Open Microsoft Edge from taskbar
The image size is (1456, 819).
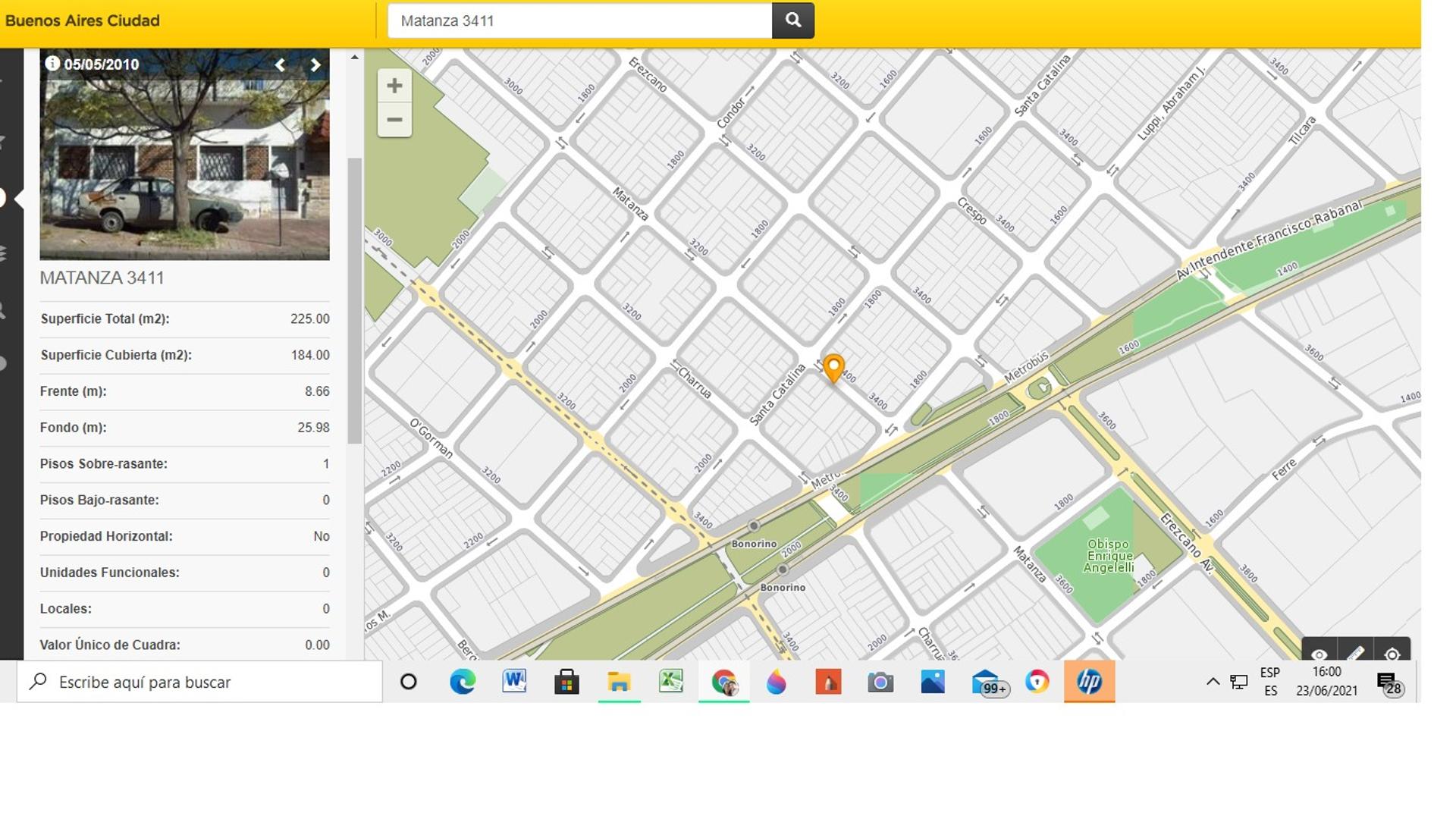point(462,682)
